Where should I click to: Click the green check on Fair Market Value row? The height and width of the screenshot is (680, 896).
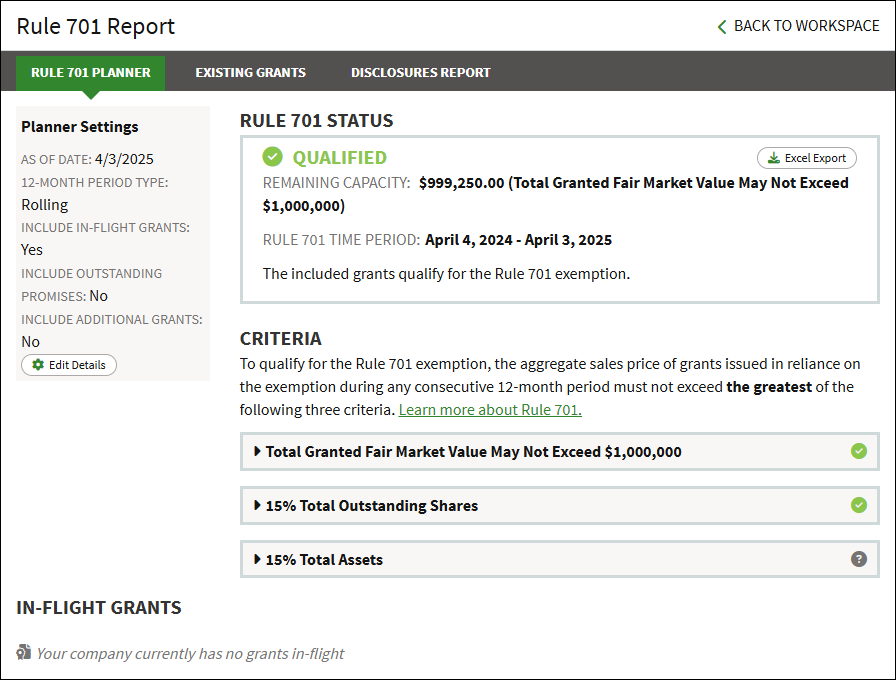858,451
